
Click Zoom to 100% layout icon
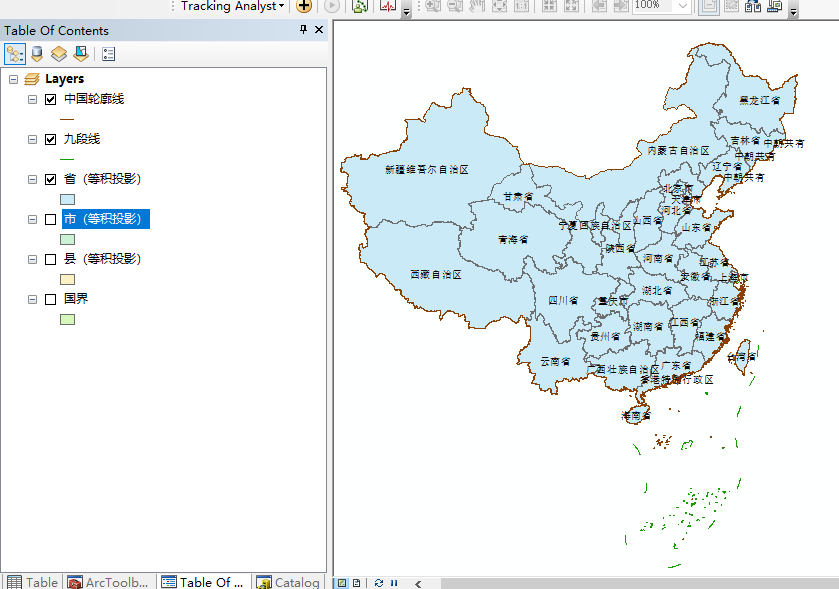[521, 6]
